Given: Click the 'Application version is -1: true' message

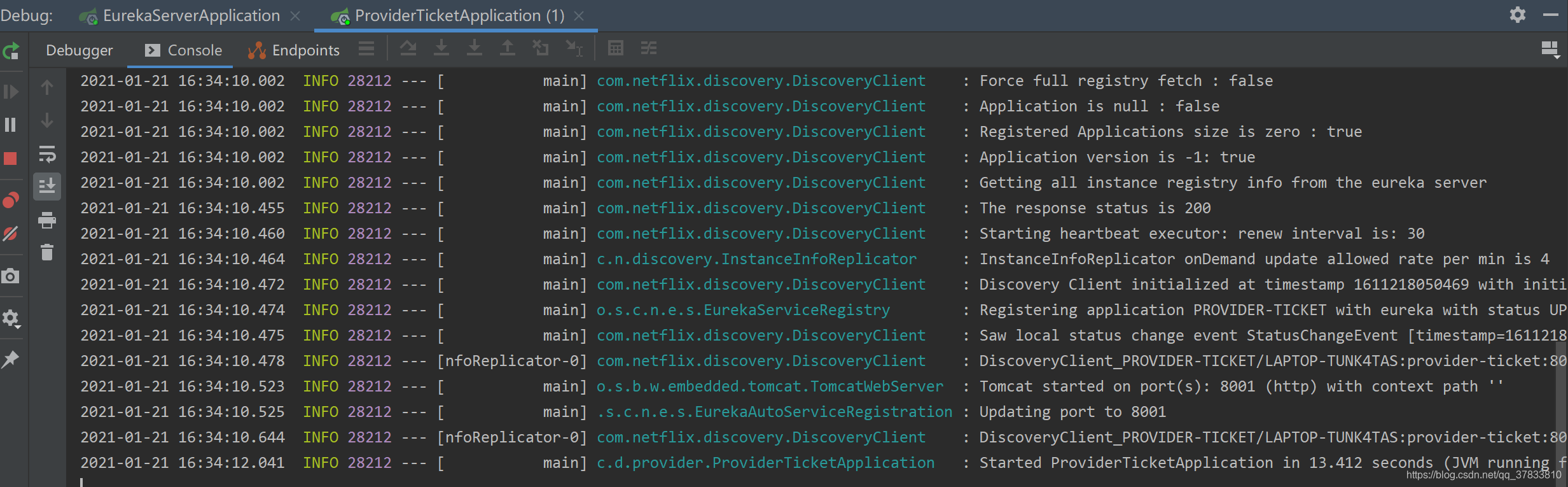Looking at the screenshot, I should pos(1117,157).
